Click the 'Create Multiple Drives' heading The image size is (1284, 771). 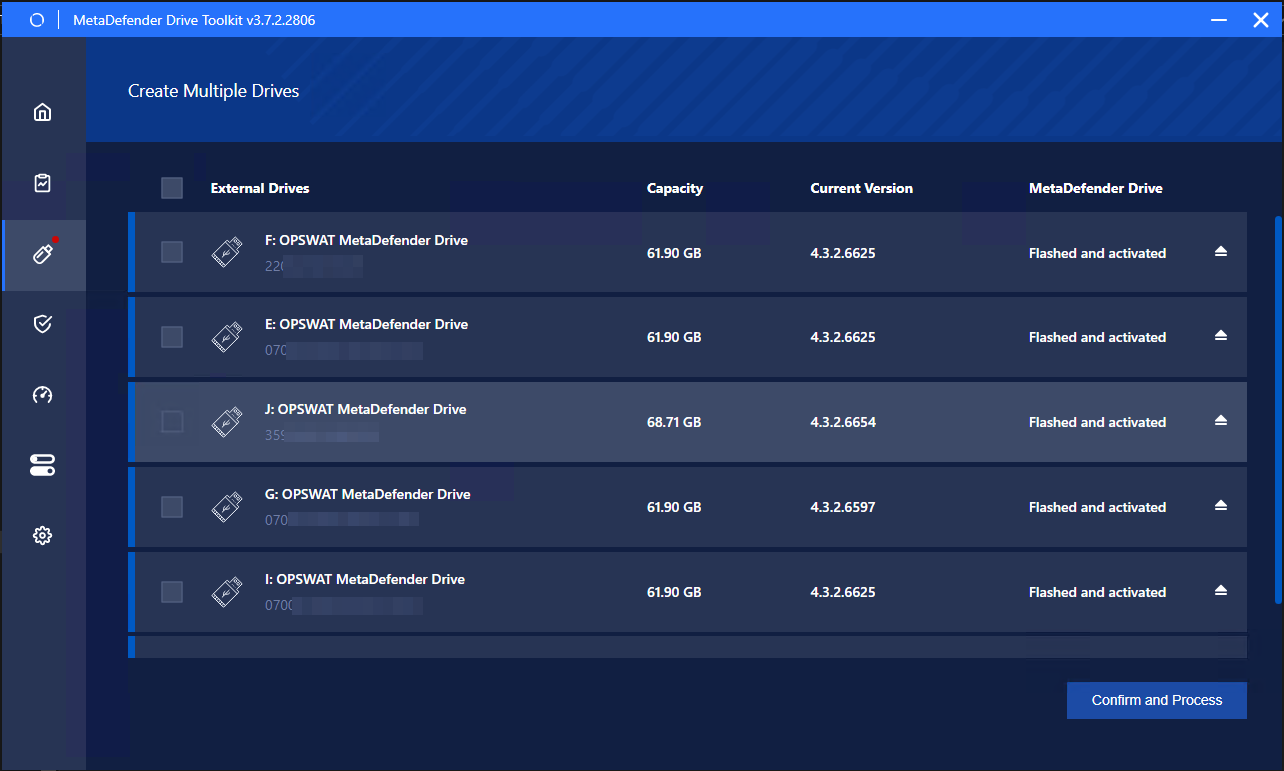(x=214, y=91)
